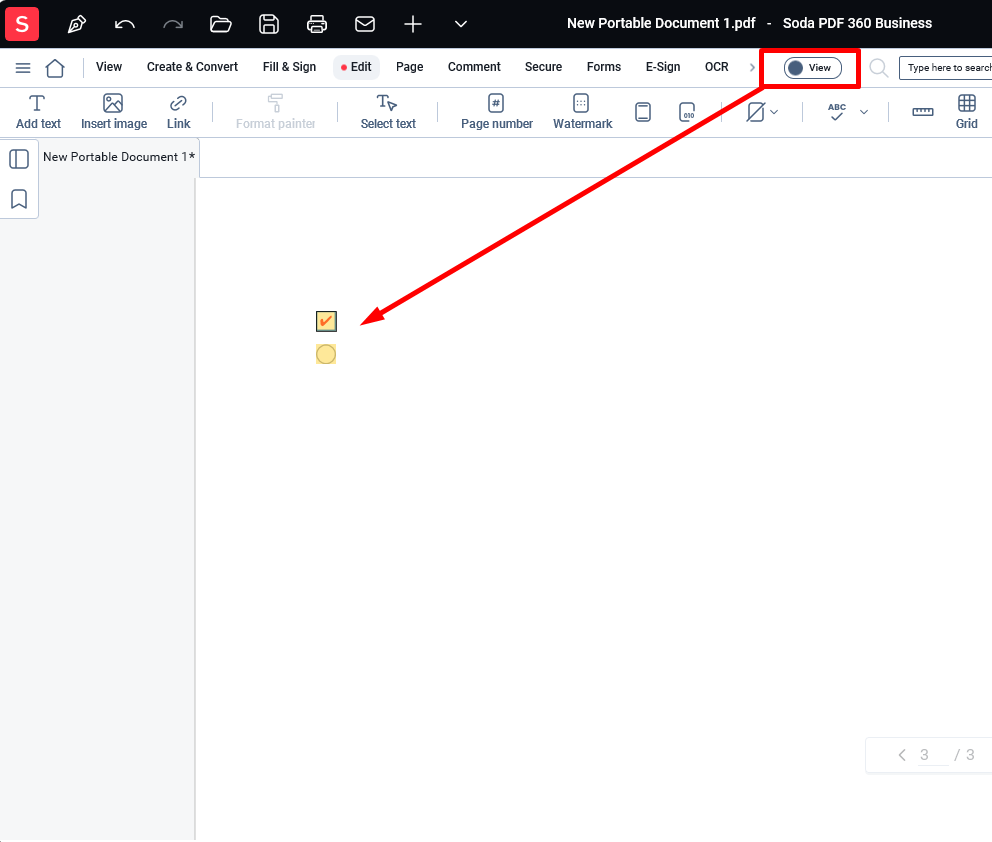The image size is (992, 842).
Task: Toggle the View mode switch
Action: (x=812, y=68)
